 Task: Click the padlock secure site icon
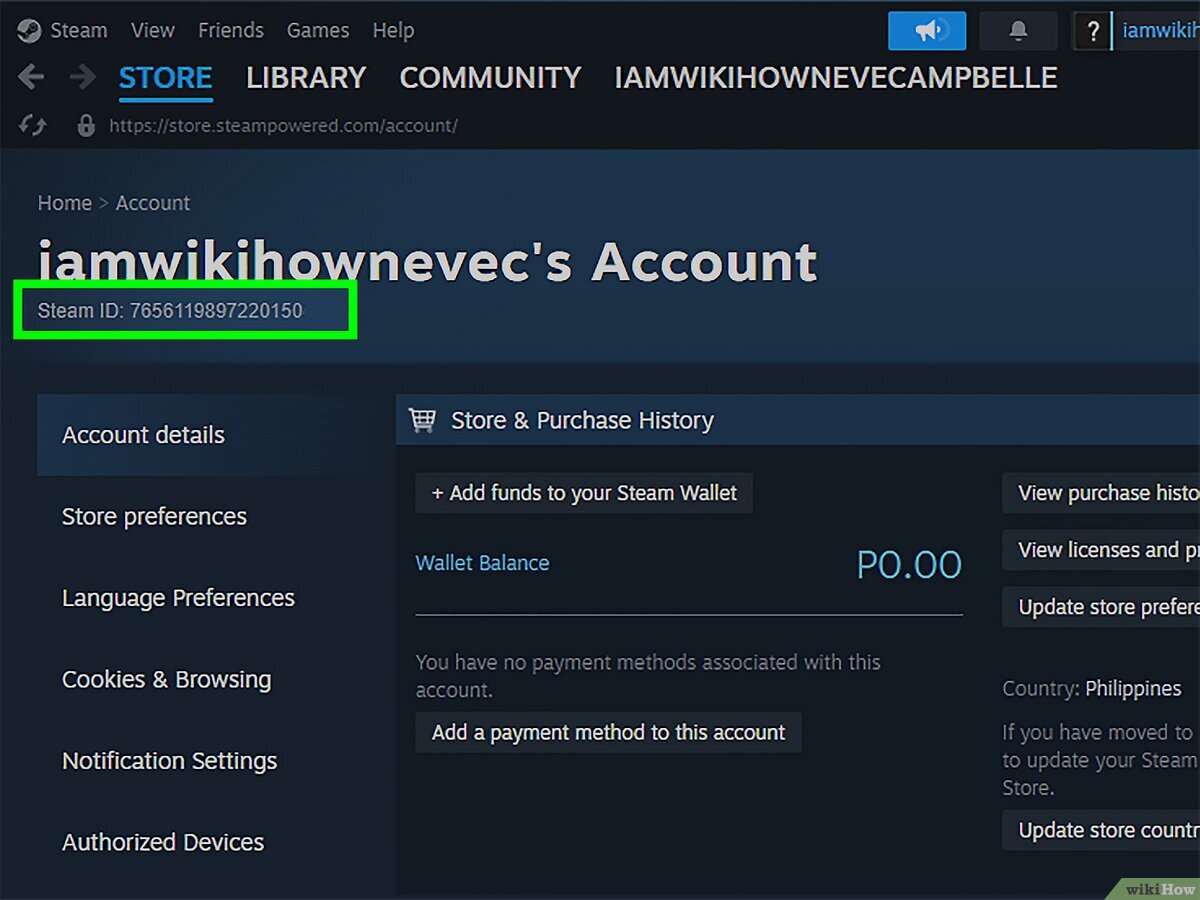click(86, 125)
